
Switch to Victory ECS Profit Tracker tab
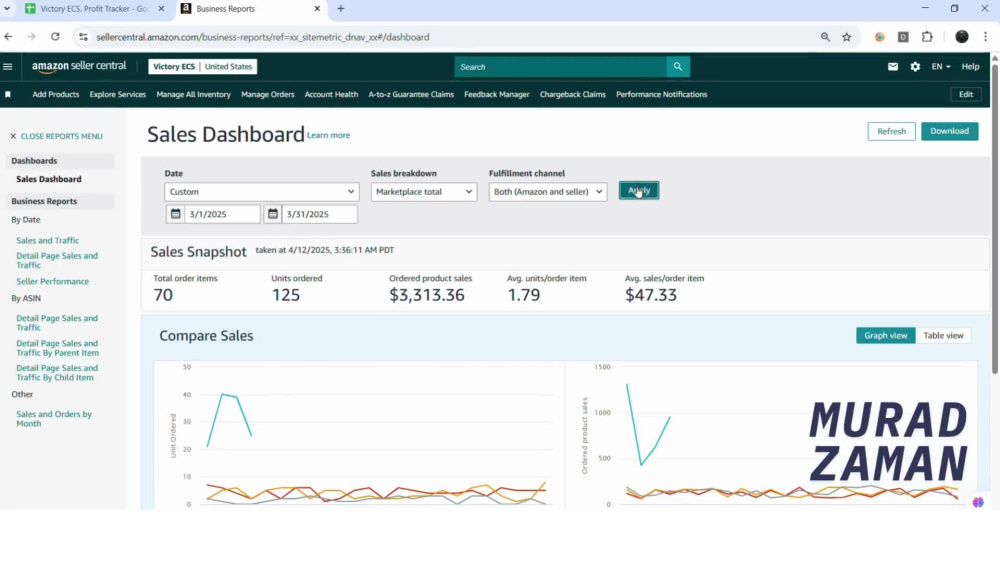(x=94, y=9)
